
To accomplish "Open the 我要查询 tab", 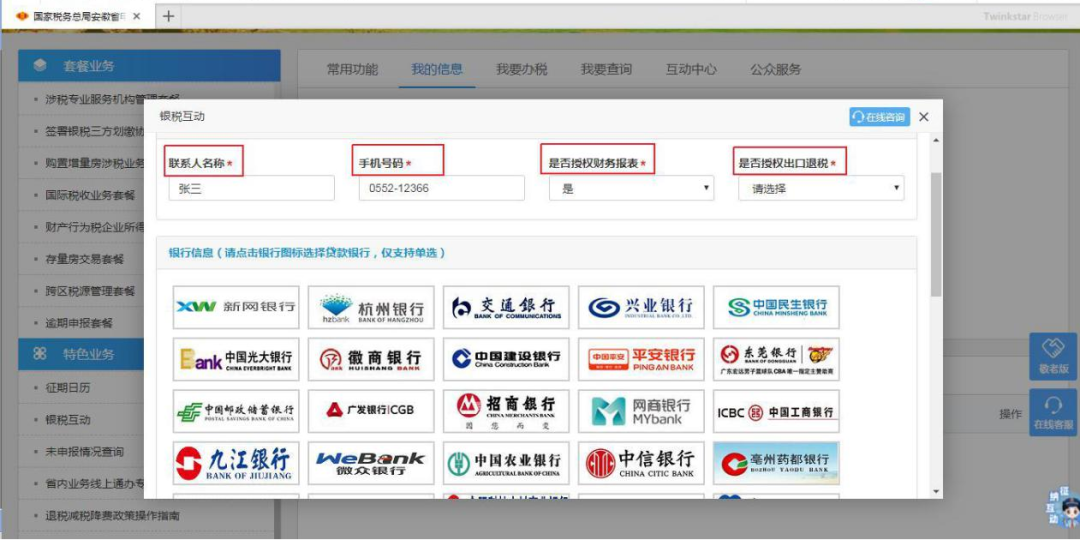I will tap(606, 70).
